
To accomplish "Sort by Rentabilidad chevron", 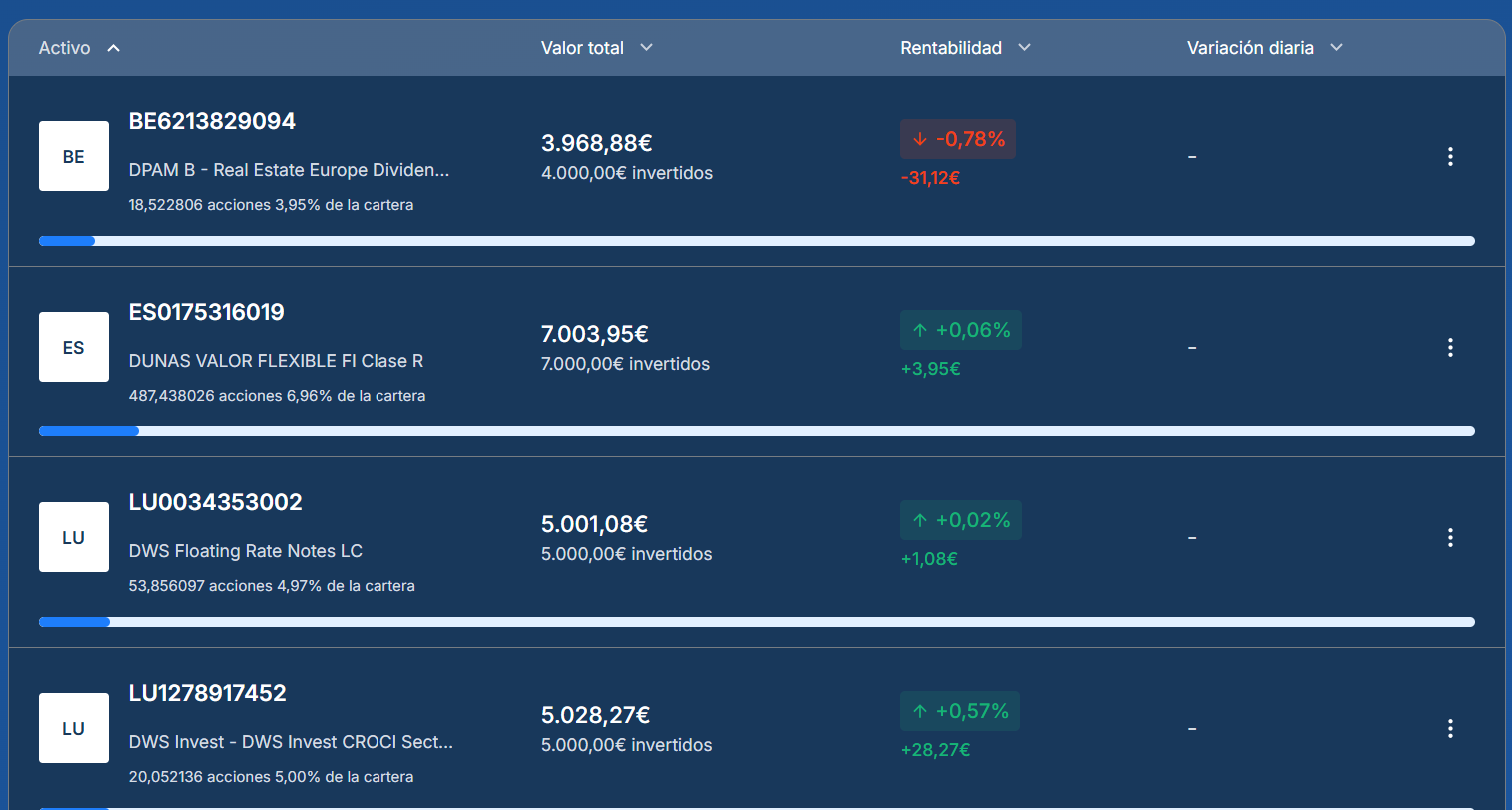I will tap(1024, 48).
